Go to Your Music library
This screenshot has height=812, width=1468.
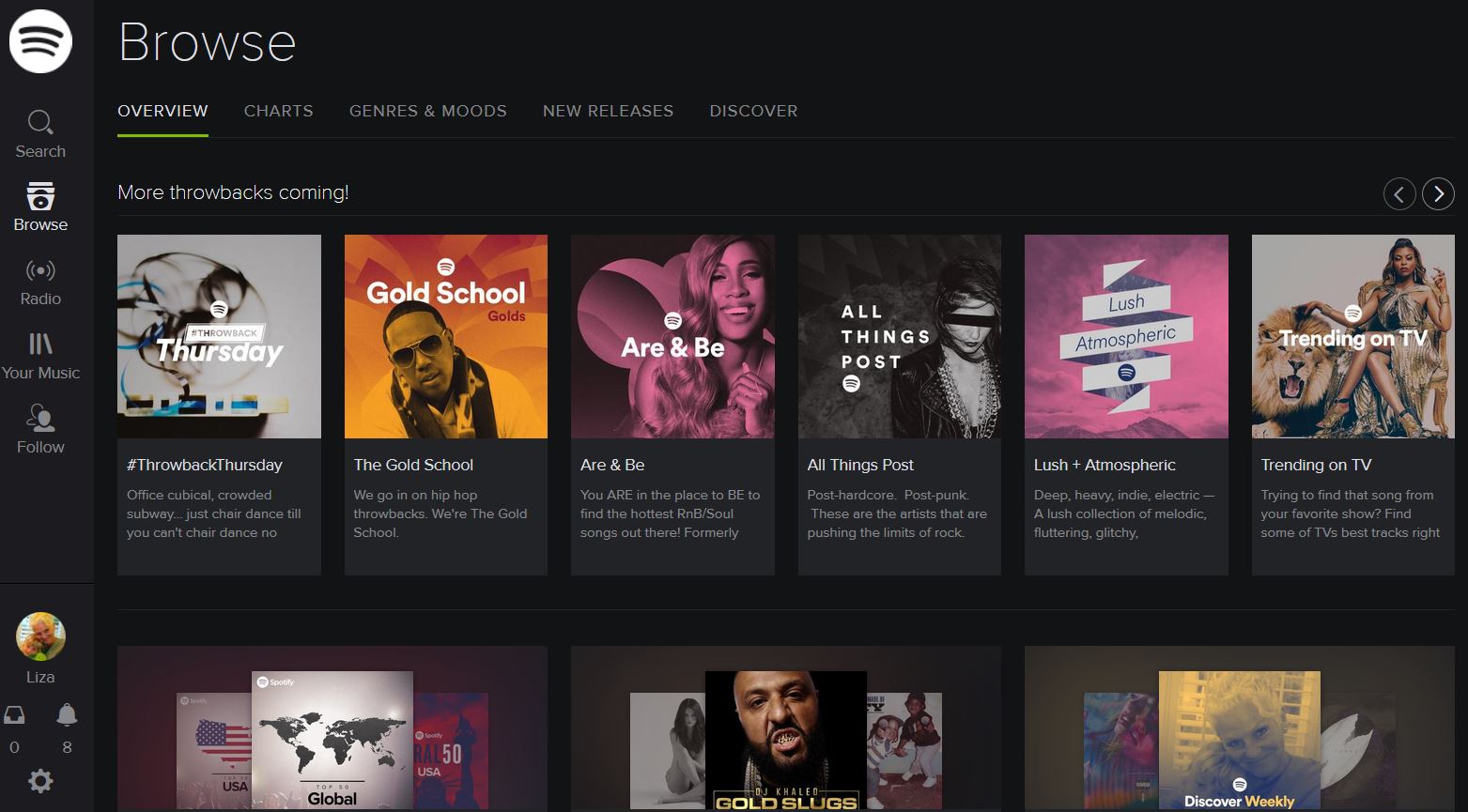pos(40,356)
